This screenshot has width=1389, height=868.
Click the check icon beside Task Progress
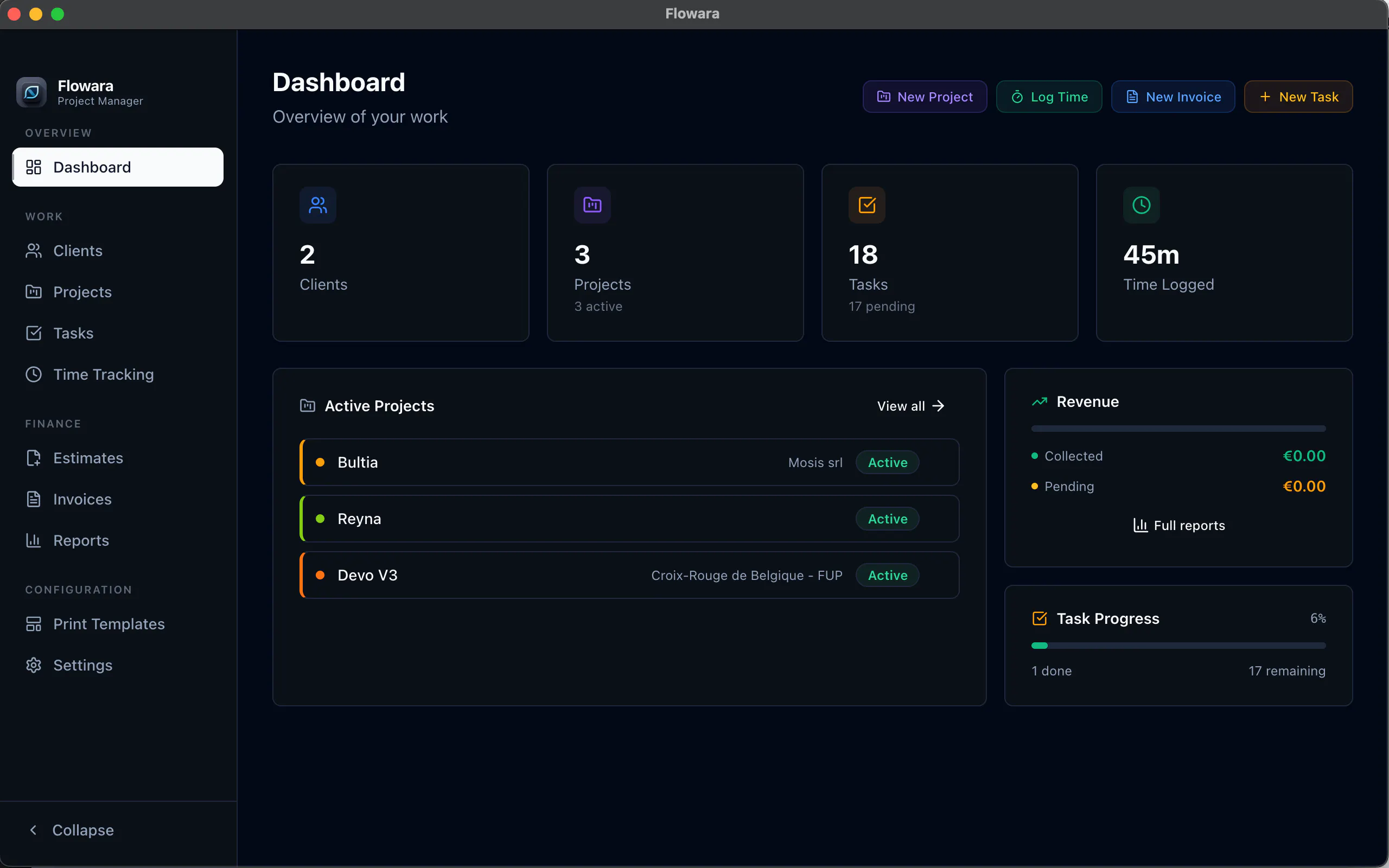coord(1040,618)
